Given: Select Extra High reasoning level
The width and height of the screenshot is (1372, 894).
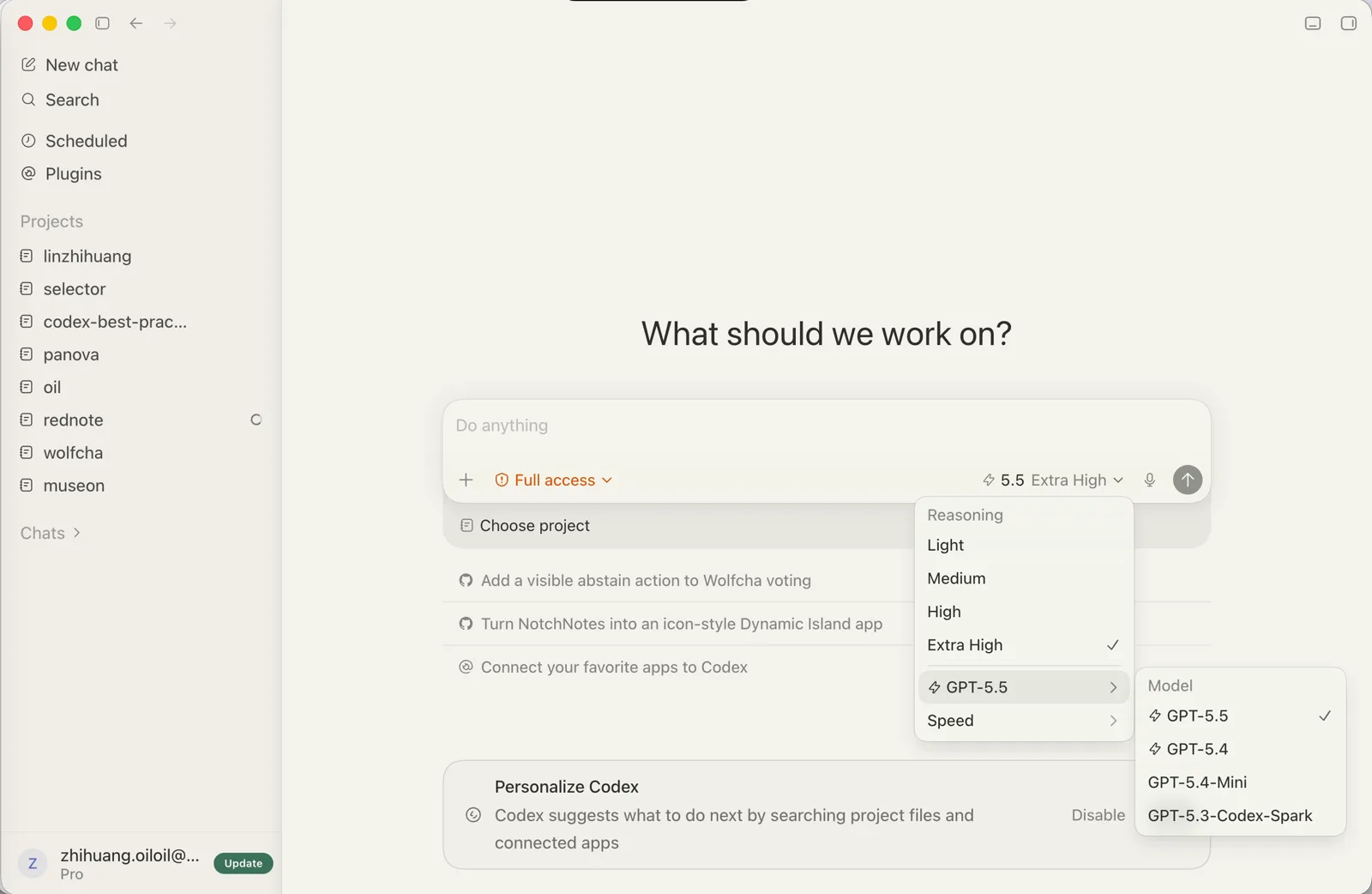Looking at the screenshot, I should tap(1024, 645).
